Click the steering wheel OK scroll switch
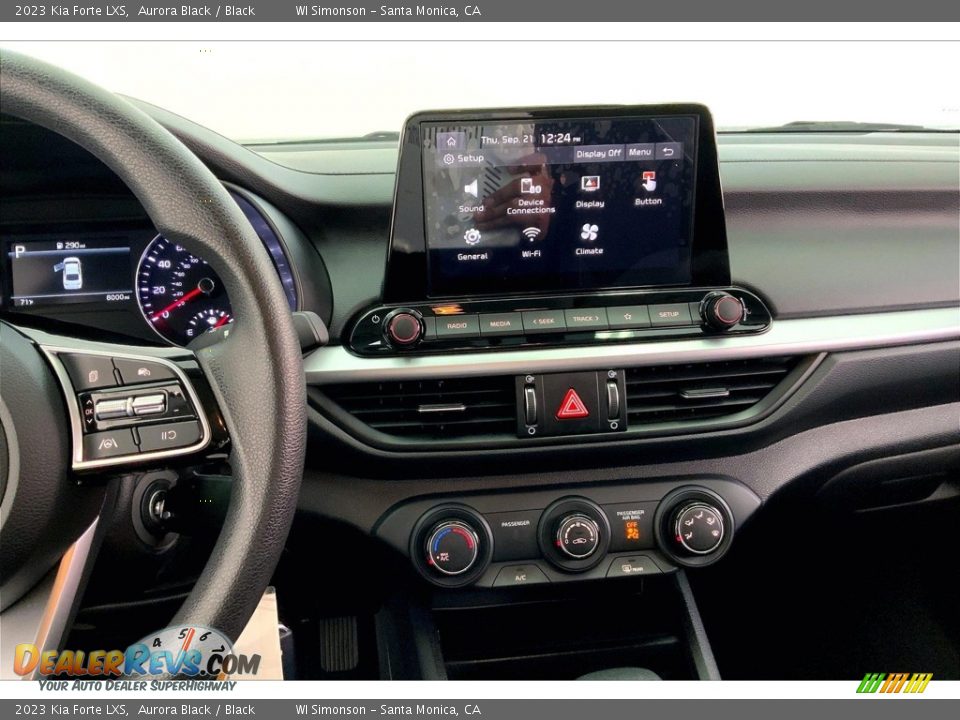The image size is (960, 720). [x=130, y=406]
